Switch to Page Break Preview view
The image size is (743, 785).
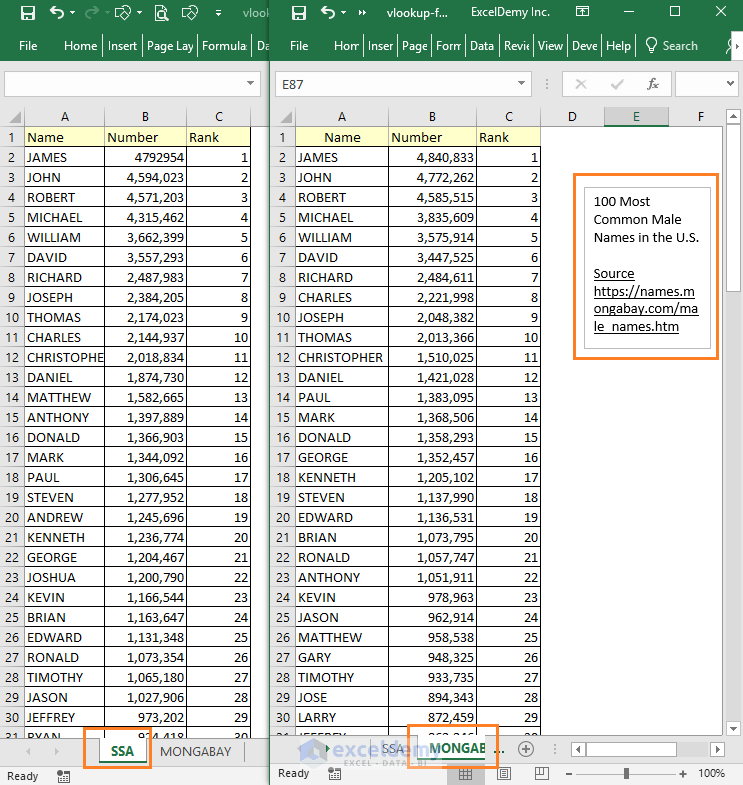(543, 773)
